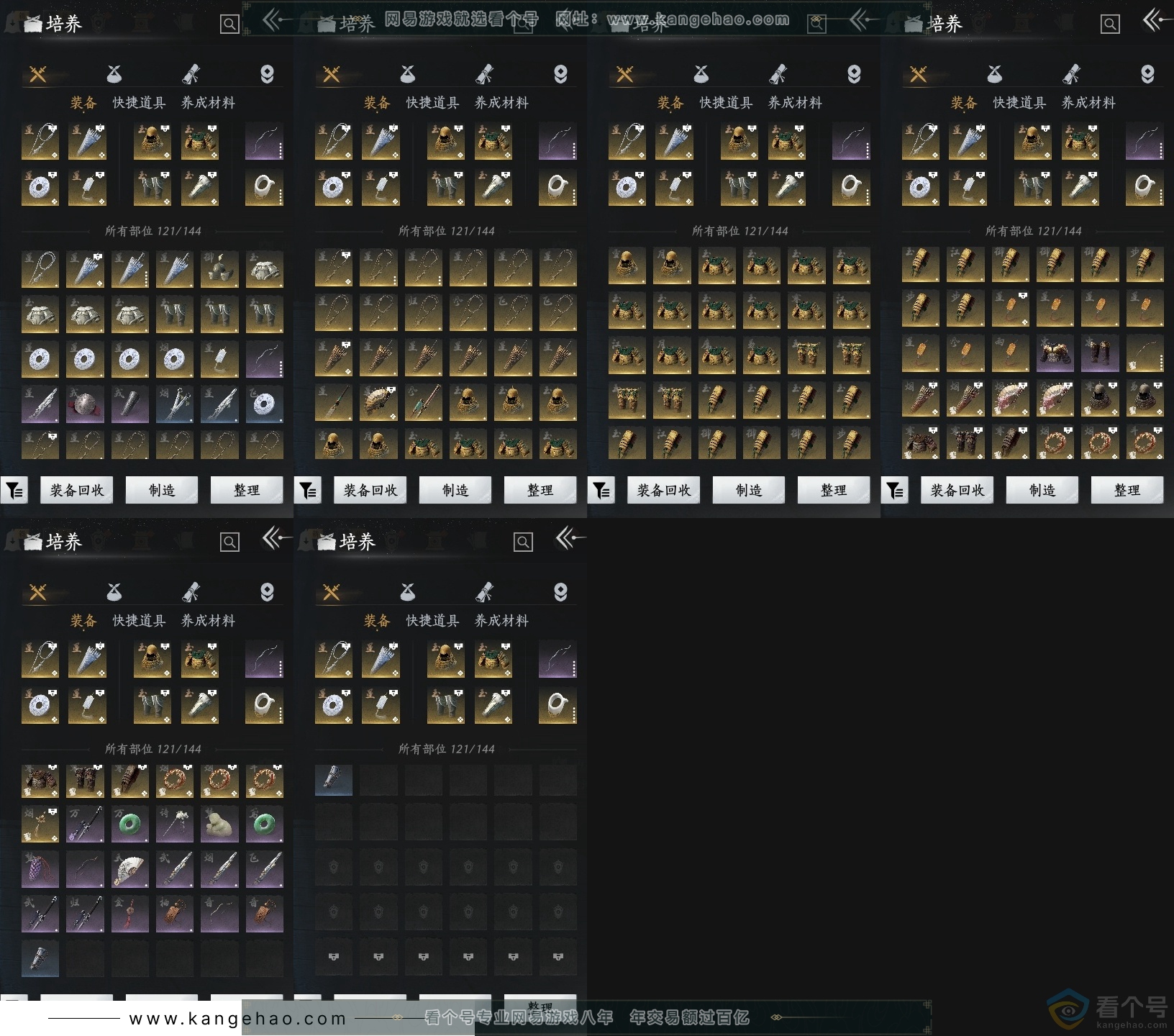The width and height of the screenshot is (1174, 1036).
Task: Select the last bracer item in the bottom-left panel
Action: (40, 958)
